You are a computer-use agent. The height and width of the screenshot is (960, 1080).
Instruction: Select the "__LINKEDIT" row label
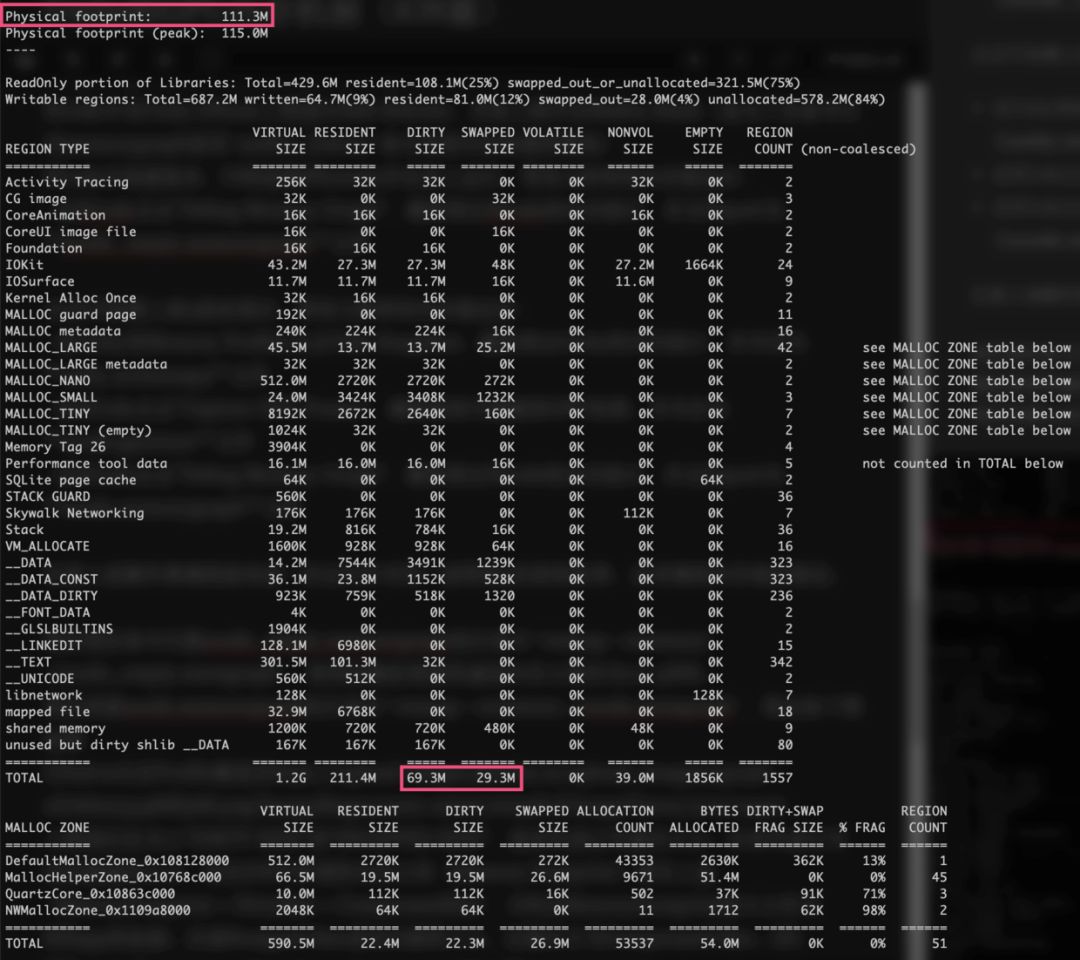(43, 645)
